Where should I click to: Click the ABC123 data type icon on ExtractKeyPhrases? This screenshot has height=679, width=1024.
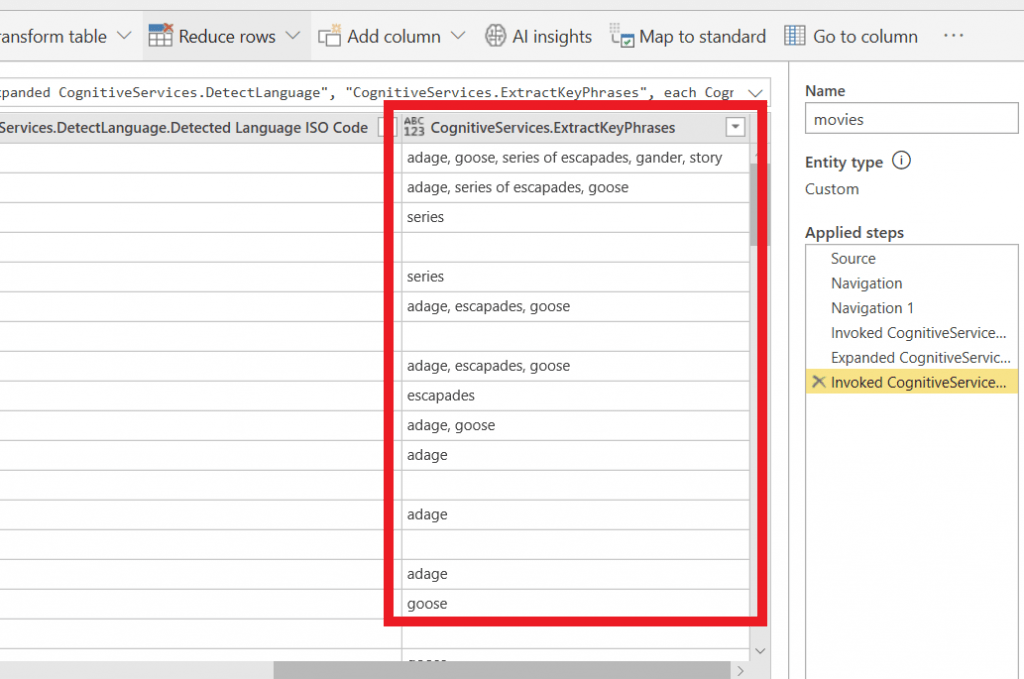[x=414, y=126]
